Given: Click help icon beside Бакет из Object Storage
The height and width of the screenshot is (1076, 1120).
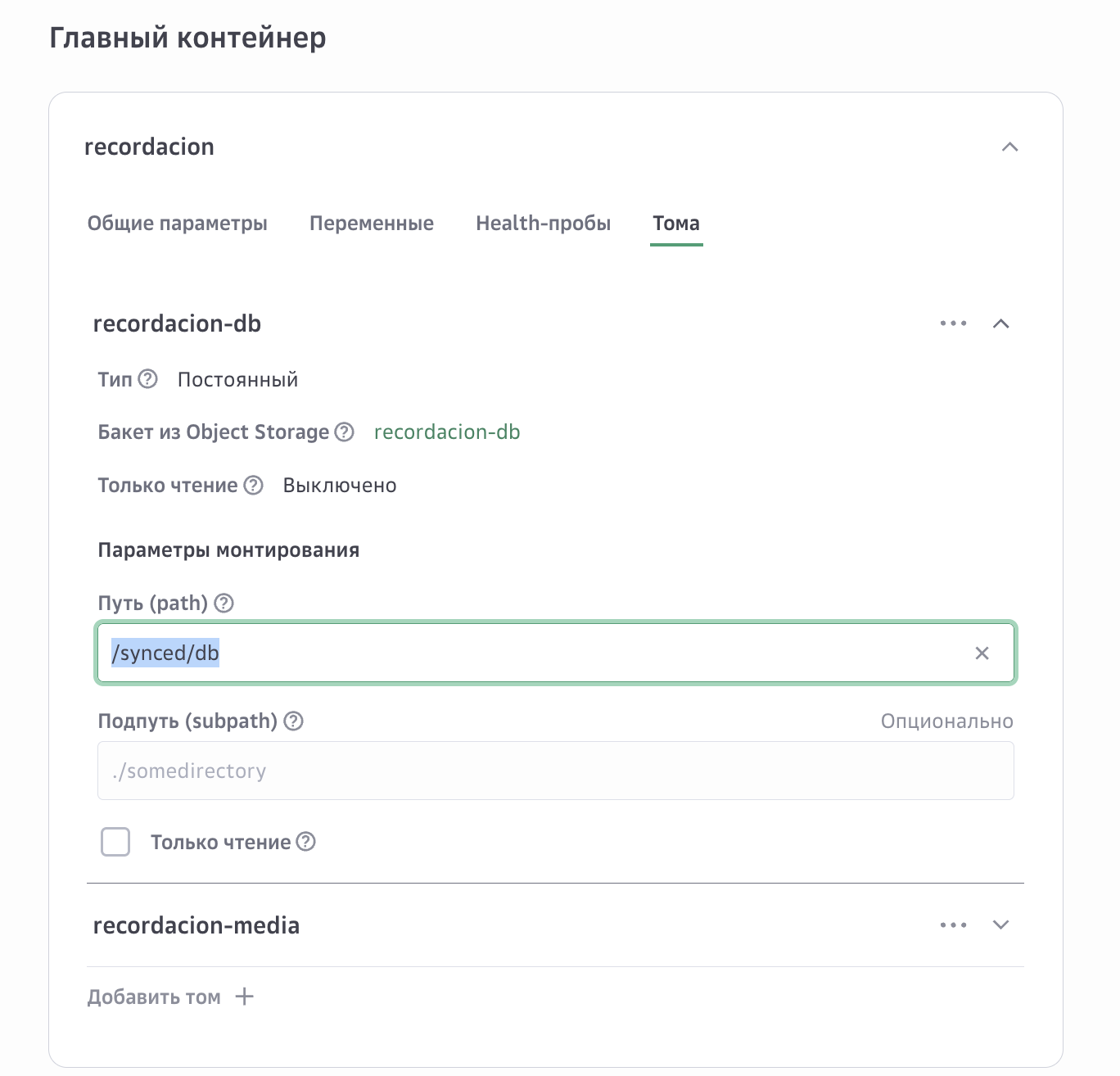Looking at the screenshot, I should pyautogui.click(x=345, y=432).
